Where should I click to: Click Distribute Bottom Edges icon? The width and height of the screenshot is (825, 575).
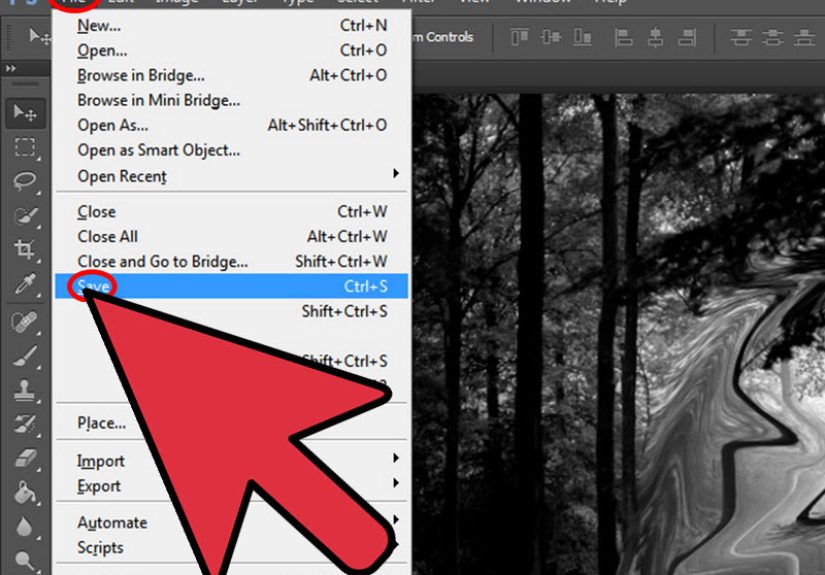point(804,37)
